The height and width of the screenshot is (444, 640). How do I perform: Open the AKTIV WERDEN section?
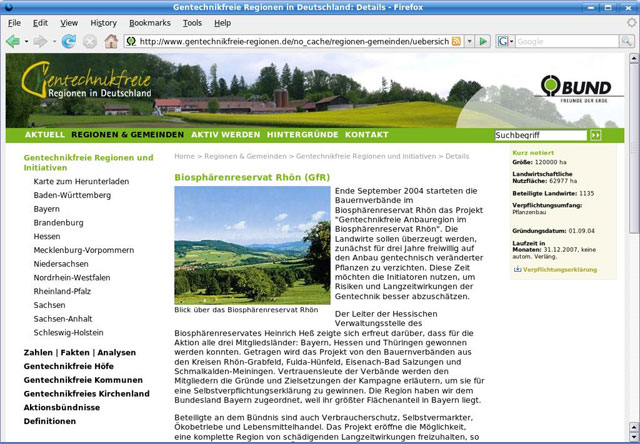(226, 135)
